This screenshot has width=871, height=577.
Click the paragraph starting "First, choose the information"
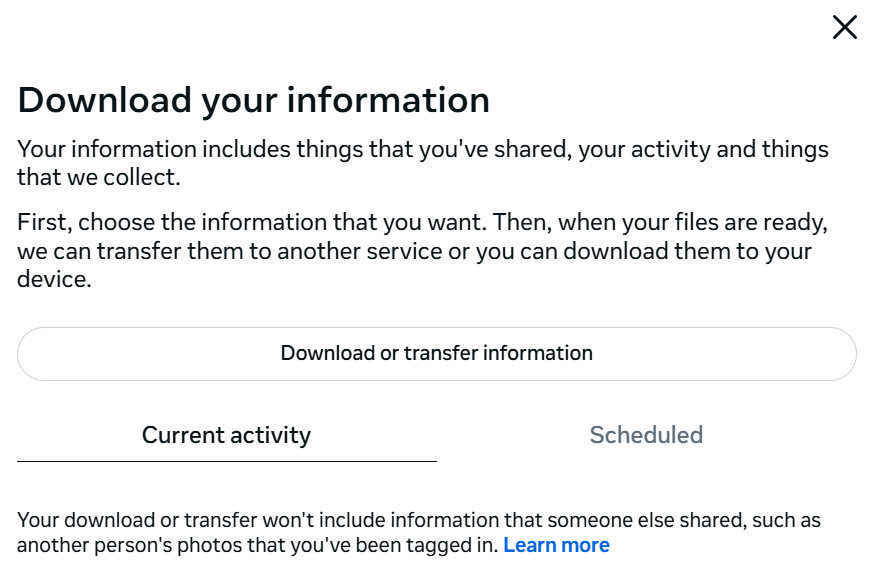423,250
